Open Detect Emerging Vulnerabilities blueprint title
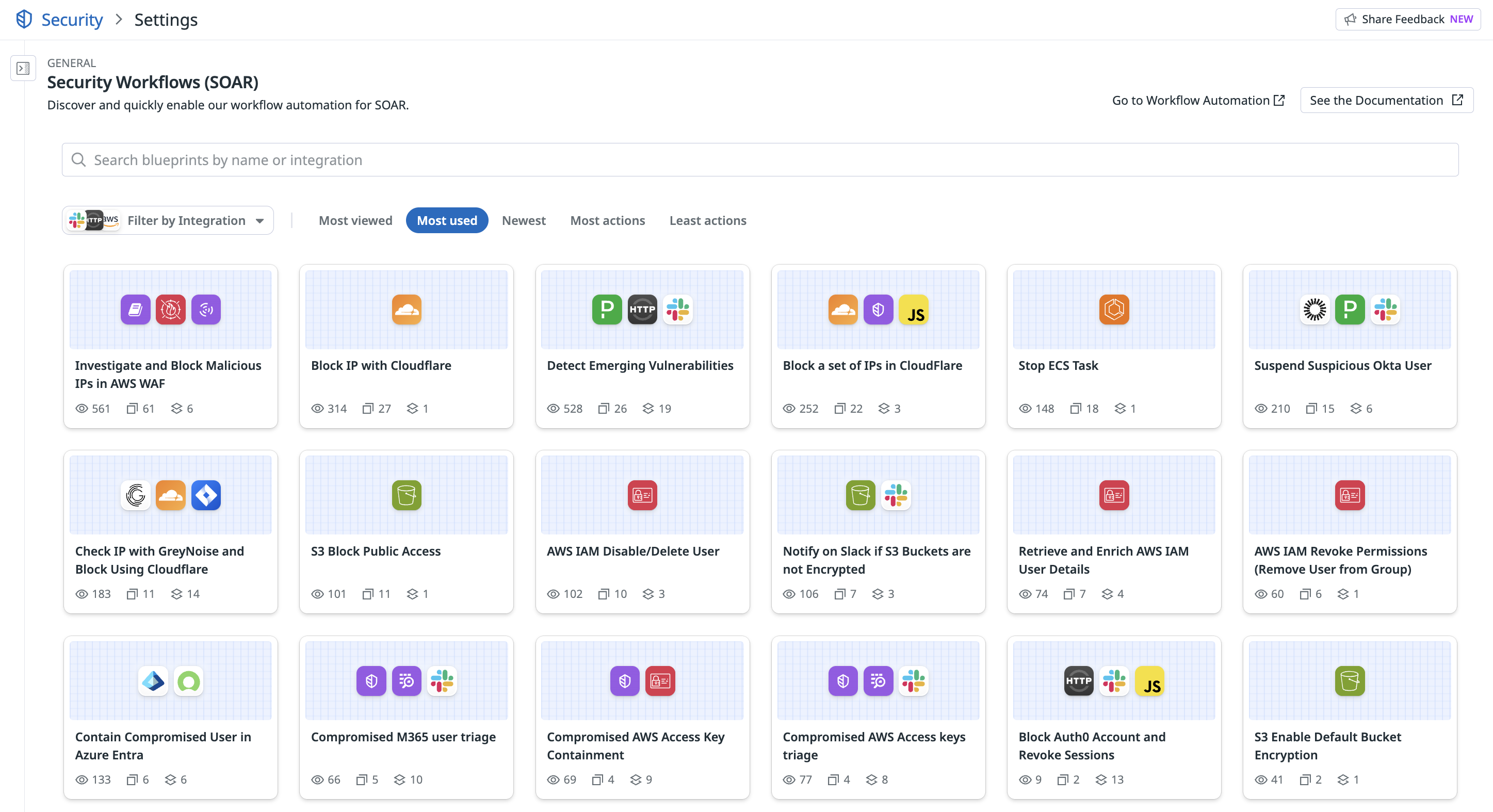This screenshot has width=1493, height=812. [640, 365]
